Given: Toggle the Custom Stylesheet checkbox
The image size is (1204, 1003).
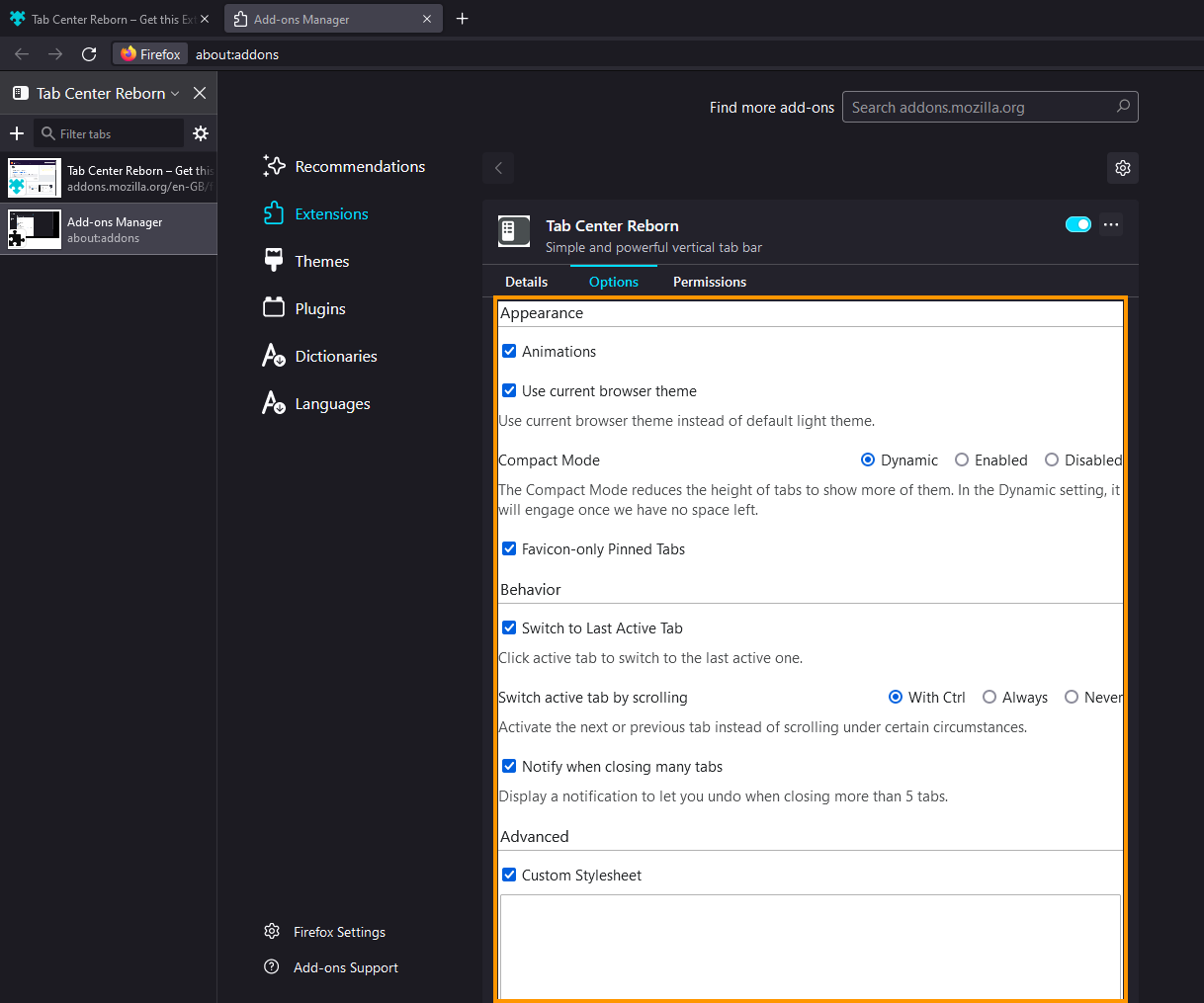Looking at the screenshot, I should click(x=509, y=875).
